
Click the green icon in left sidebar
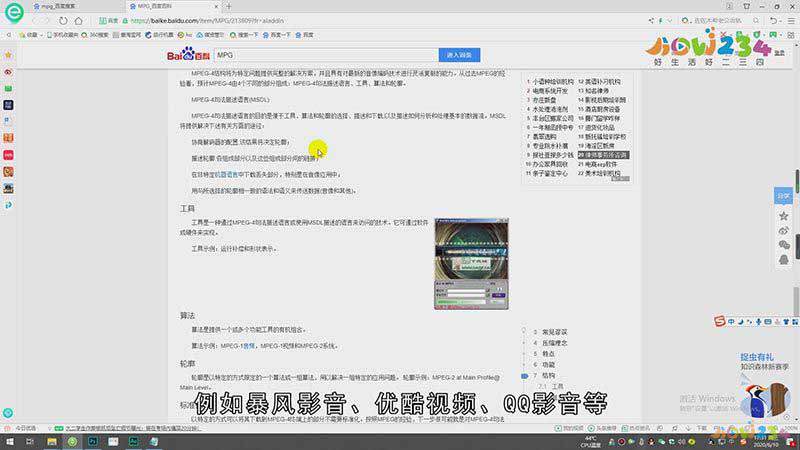click(8, 88)
